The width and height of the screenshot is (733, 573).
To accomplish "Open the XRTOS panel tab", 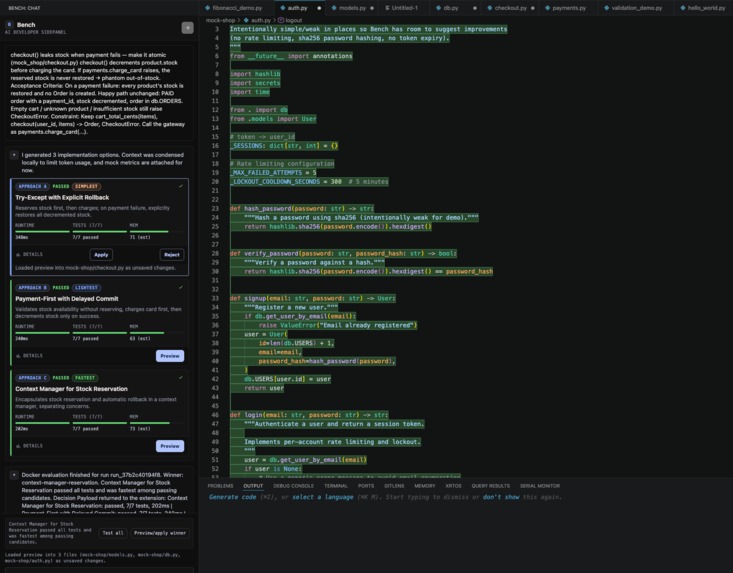I will coord(453,486).
